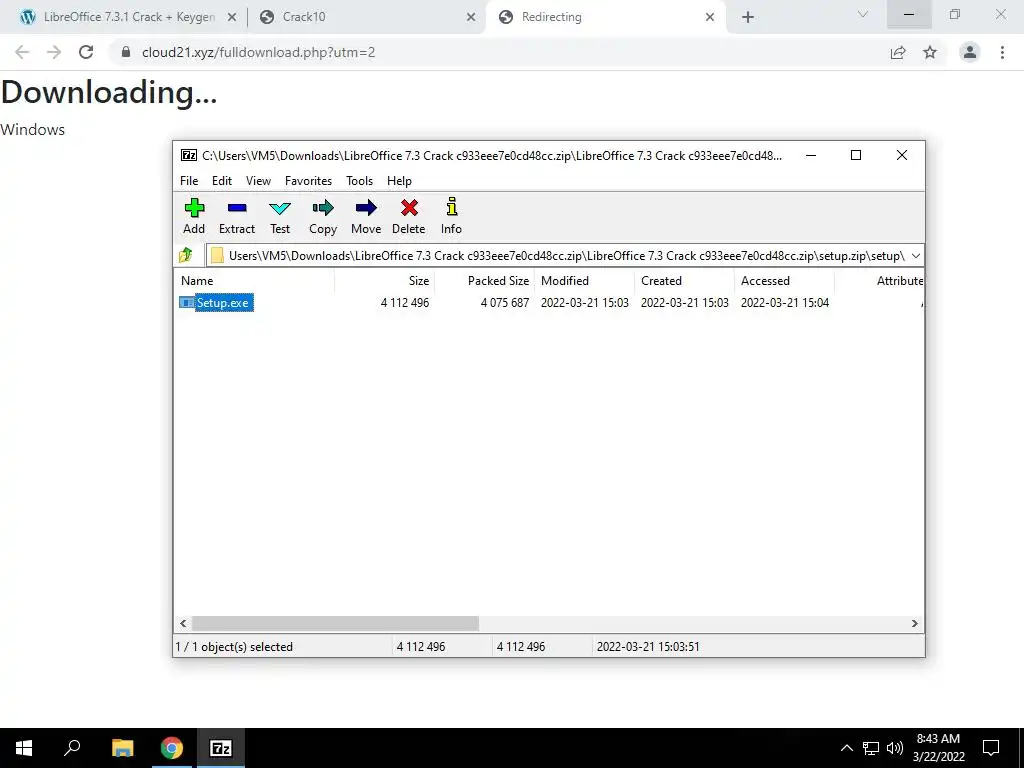Open the File menu in 7-Zip

pyautogui.click(x=189, y=181)
